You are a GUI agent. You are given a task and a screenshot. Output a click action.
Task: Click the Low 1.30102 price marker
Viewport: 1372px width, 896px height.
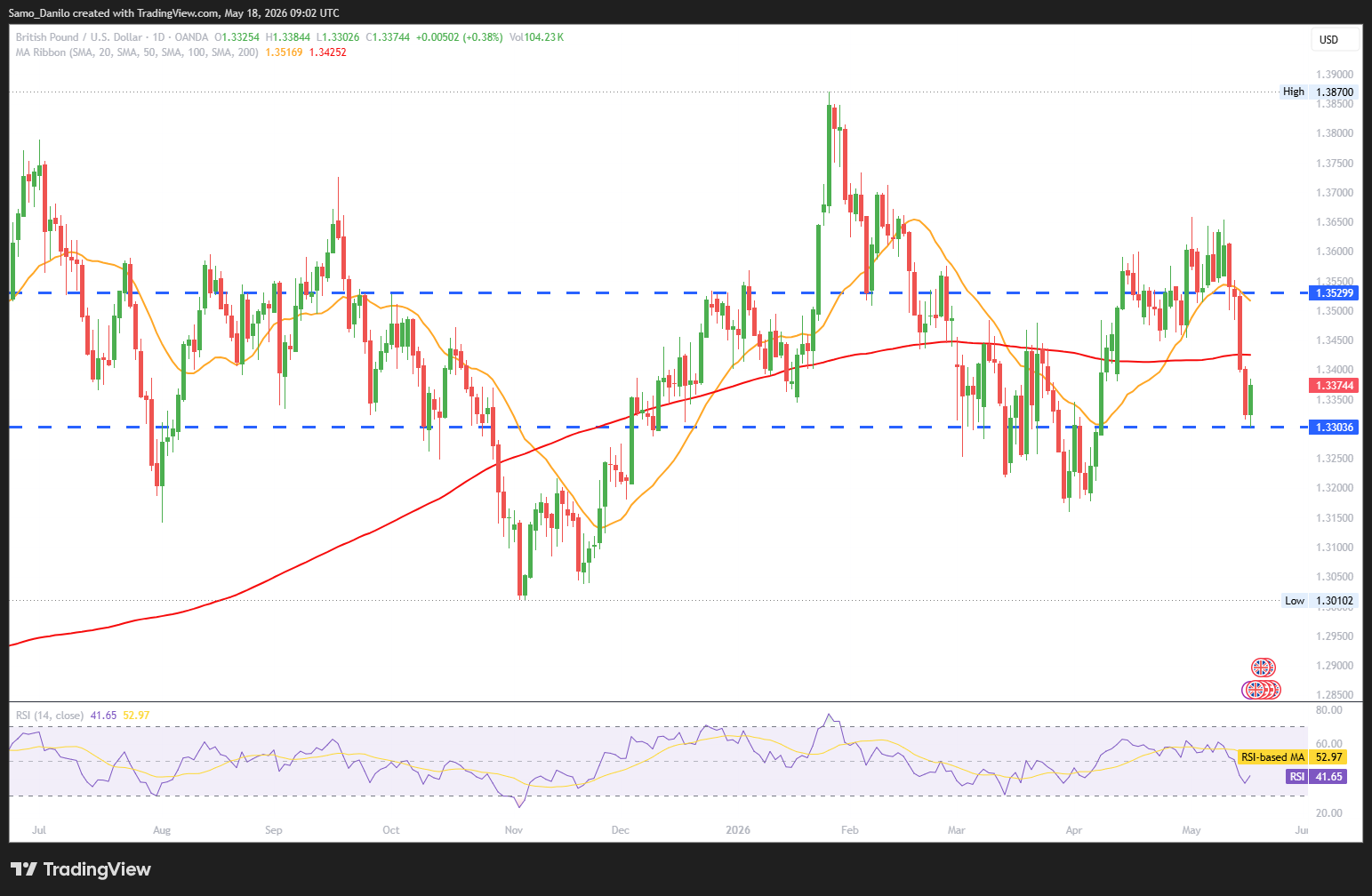[1320, 601]
